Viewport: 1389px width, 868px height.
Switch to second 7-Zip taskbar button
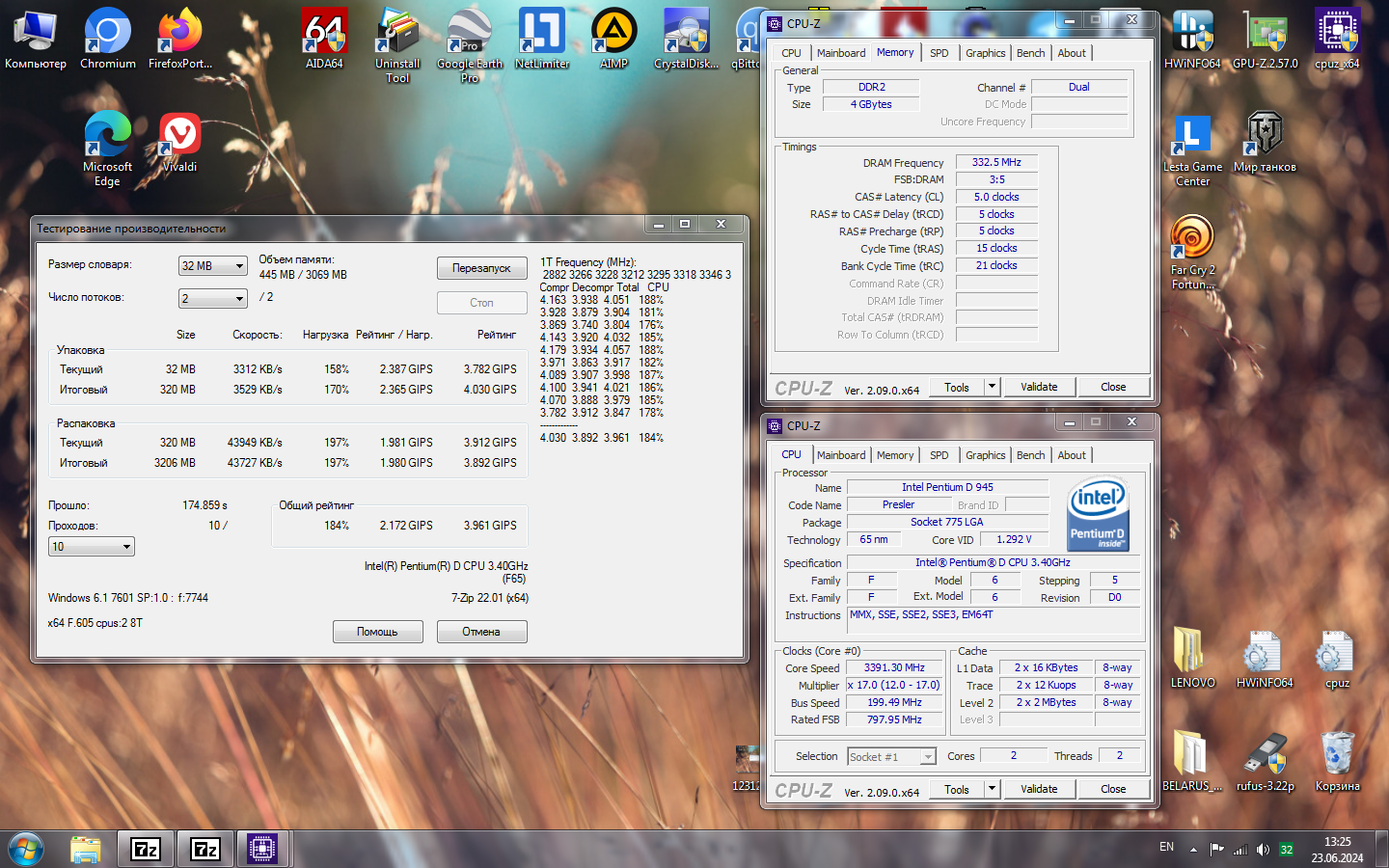205,849
